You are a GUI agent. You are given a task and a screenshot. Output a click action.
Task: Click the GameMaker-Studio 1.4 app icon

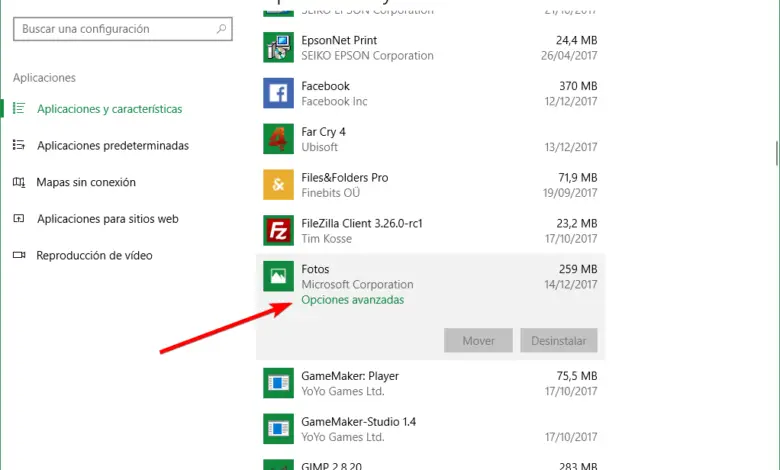point(278,429)
